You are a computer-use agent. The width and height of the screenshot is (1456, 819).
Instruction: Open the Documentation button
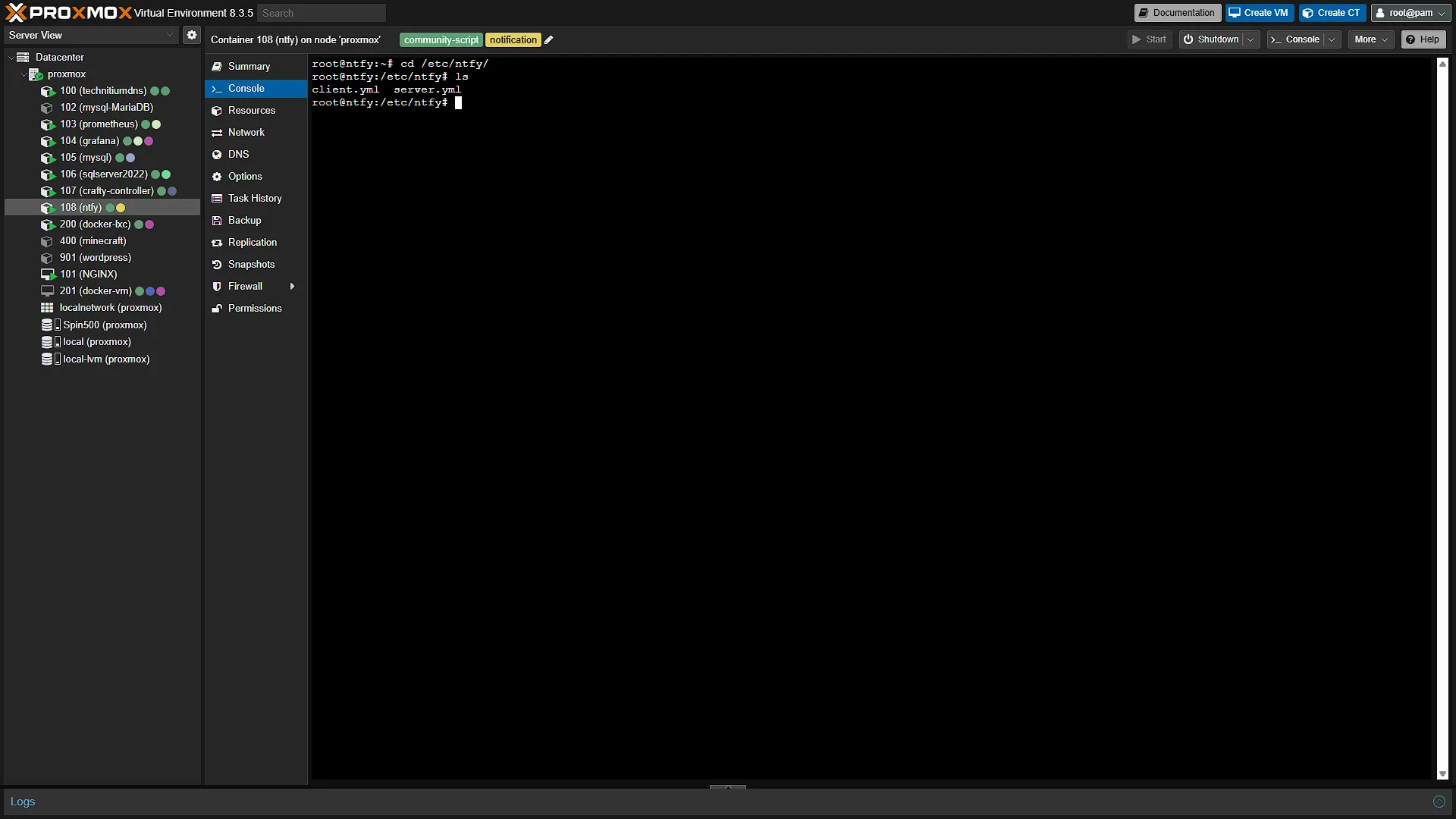coord(1177,13)
